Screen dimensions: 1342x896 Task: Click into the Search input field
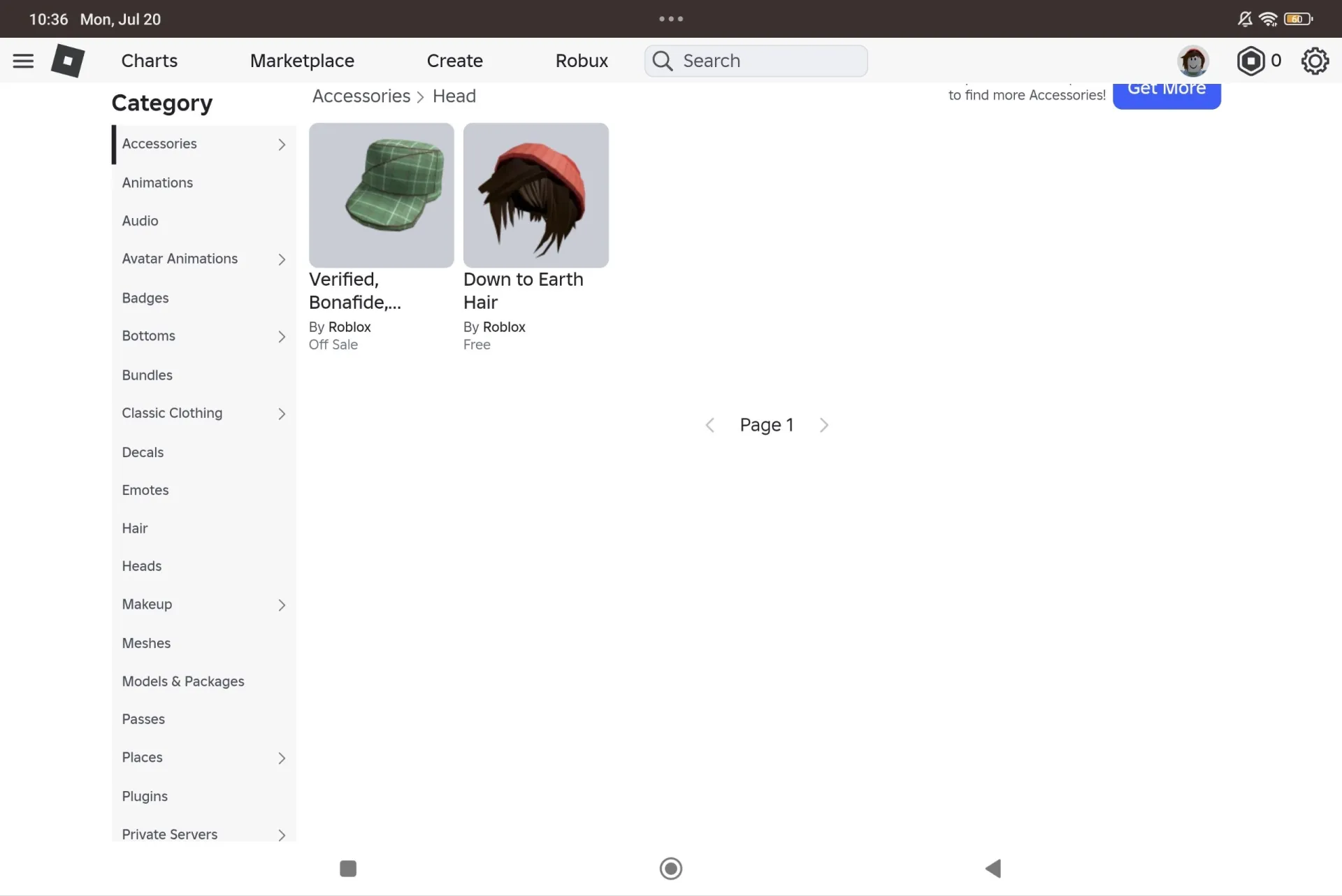(756, 61)
